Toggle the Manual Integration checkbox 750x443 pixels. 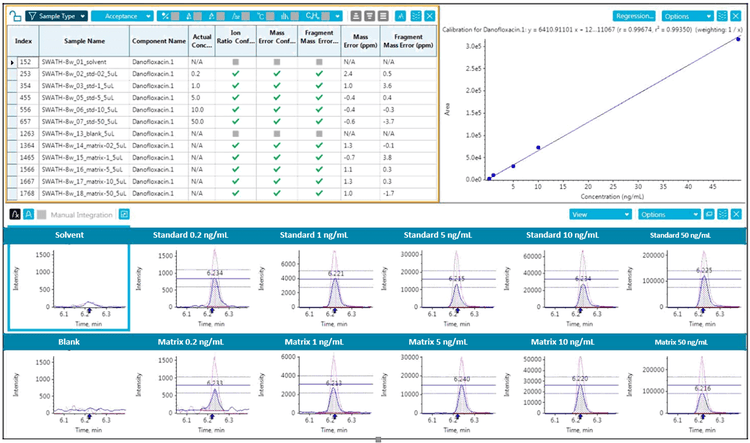pyautogui.click(x=42, y=214)
